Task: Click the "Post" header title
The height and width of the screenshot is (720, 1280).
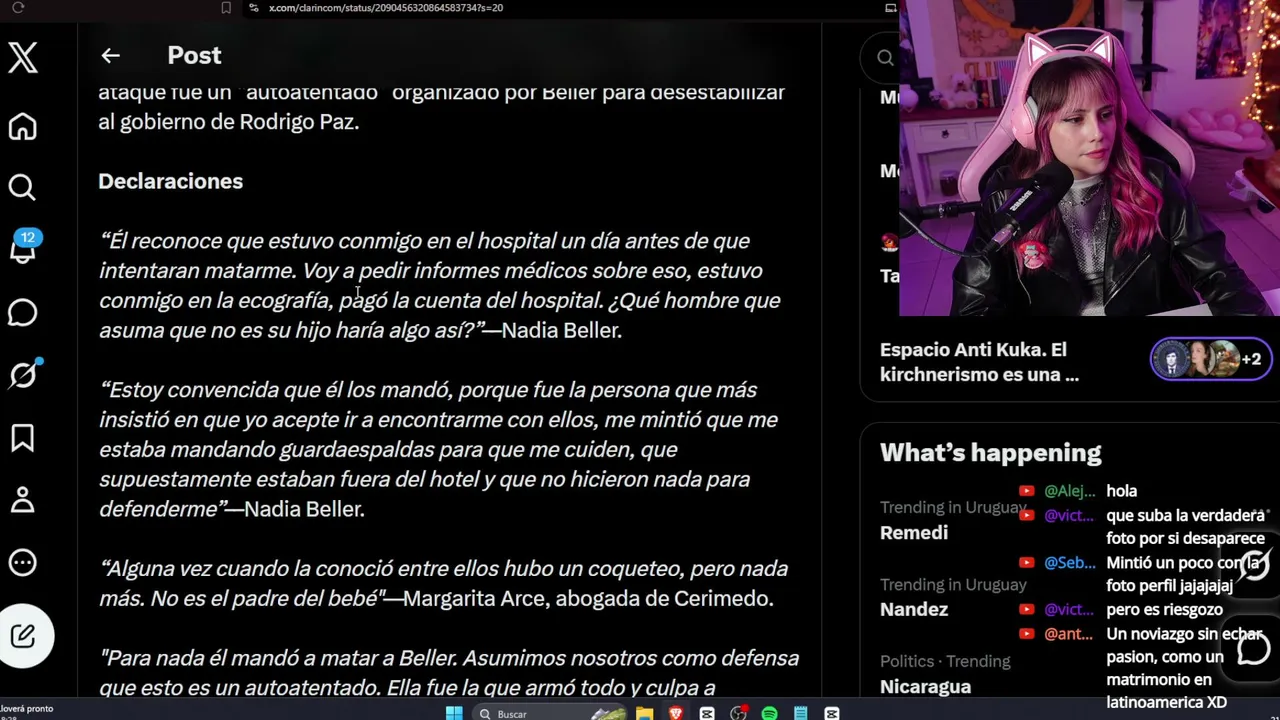Action: [x=194, y=56]
